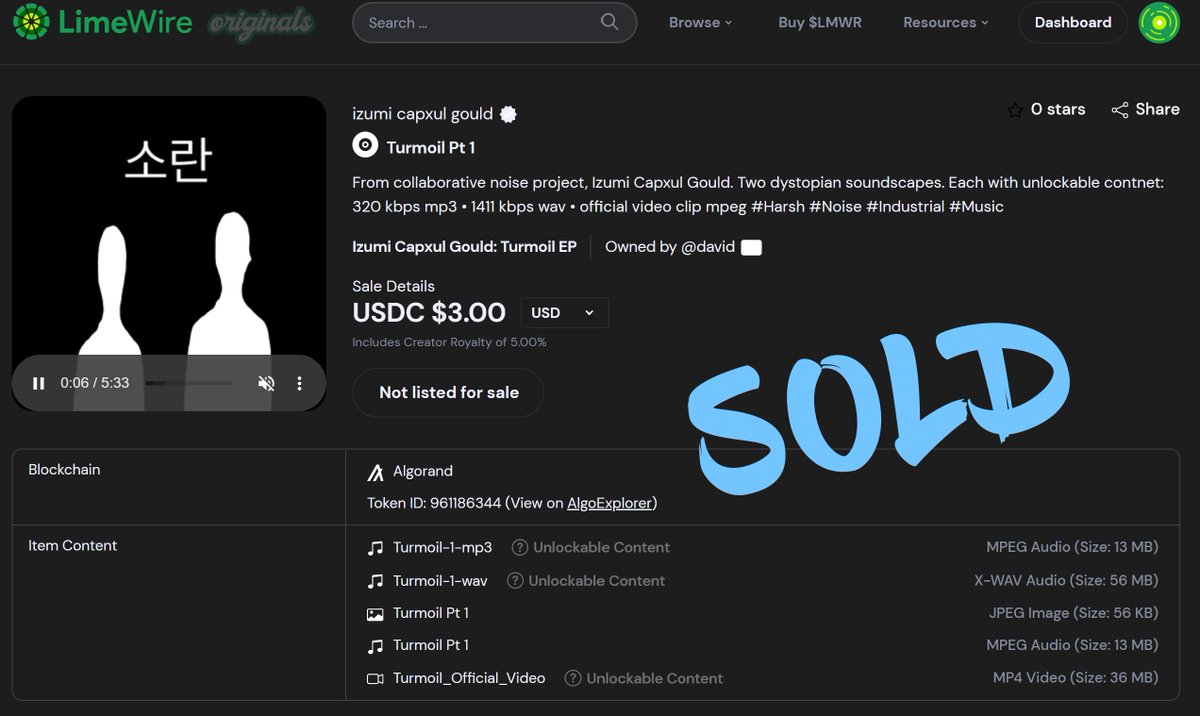This screenshot has height=716, width=1200.
Task: Open izumi capxul gould creator profile
Action: [x=423, y=114]
